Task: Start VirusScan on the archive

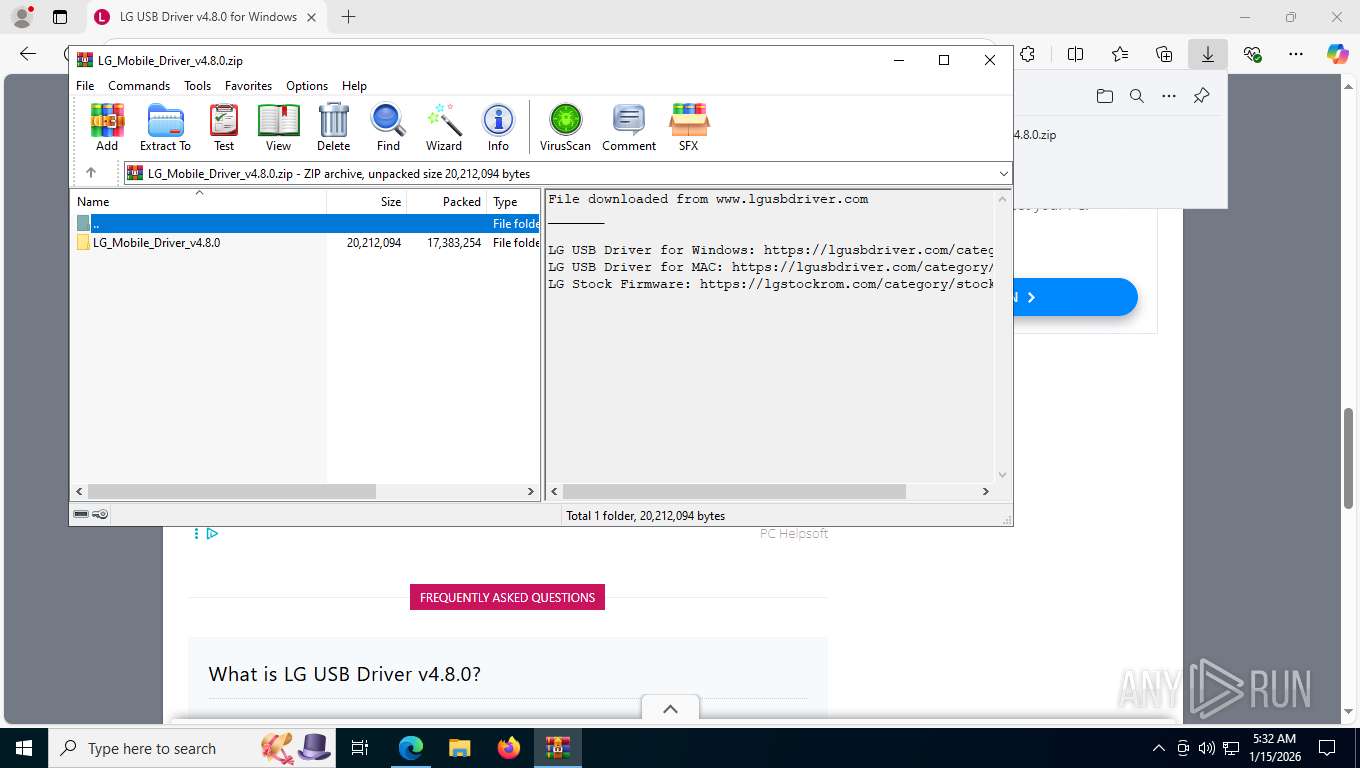Action: pos(565,127)
